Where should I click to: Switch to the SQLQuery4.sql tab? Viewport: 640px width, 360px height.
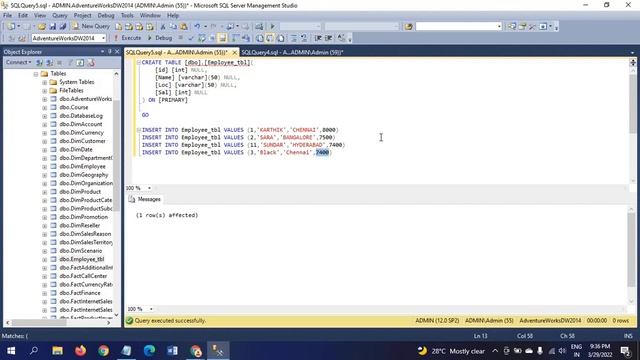click(x=292, y=52)
